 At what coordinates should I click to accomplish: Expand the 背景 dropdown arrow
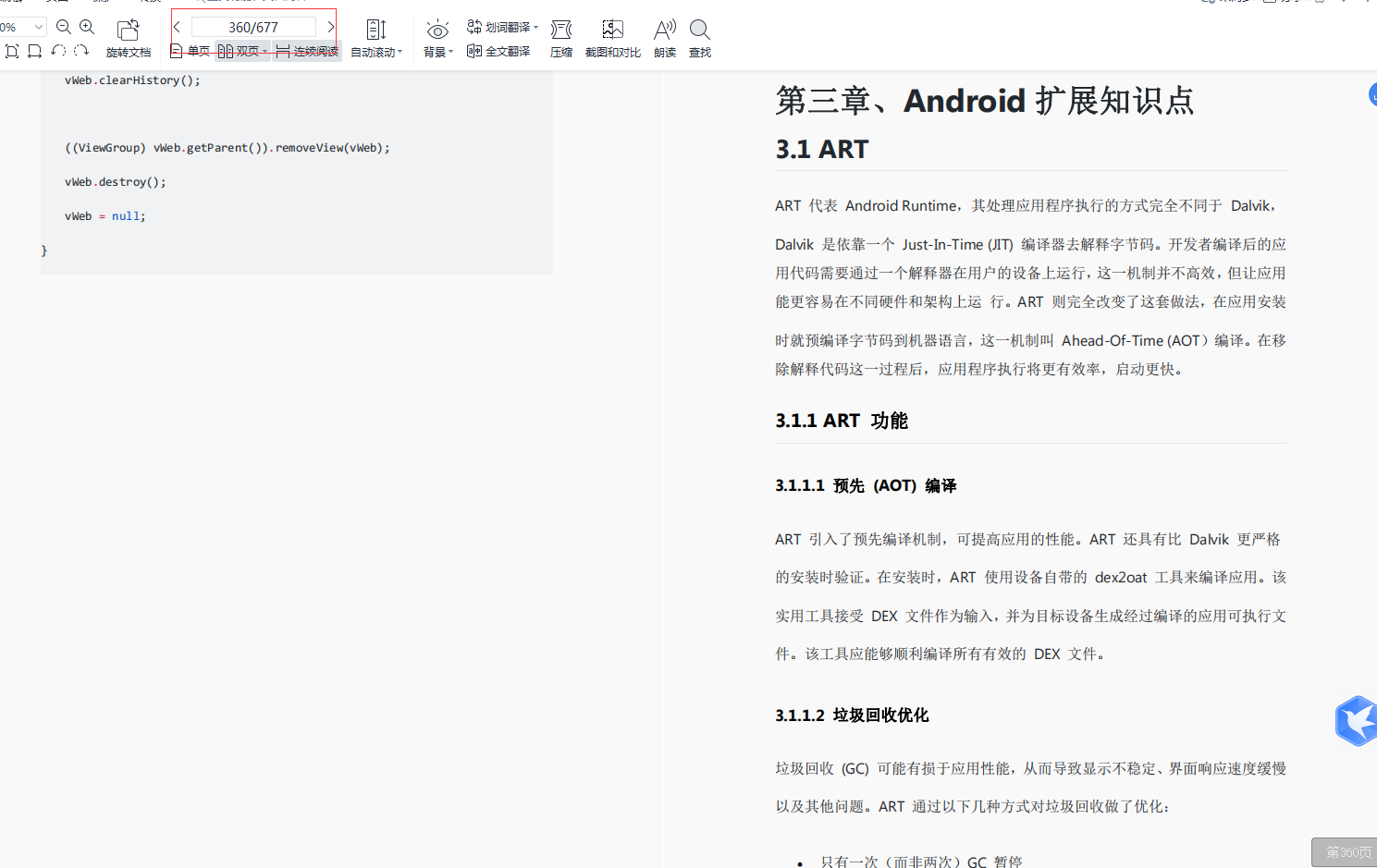coord(450,53)
